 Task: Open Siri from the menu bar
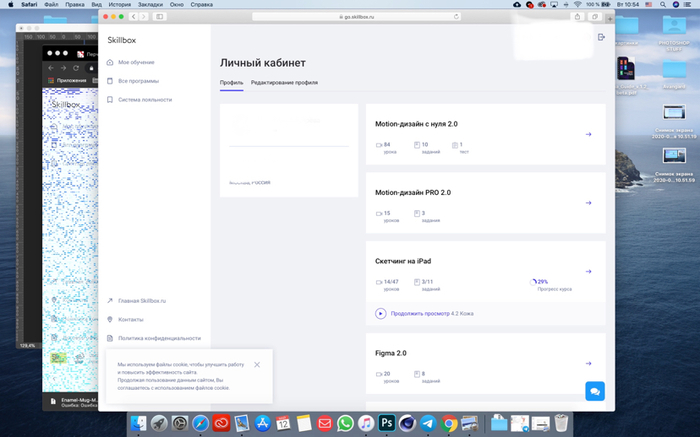click(675, 4)
